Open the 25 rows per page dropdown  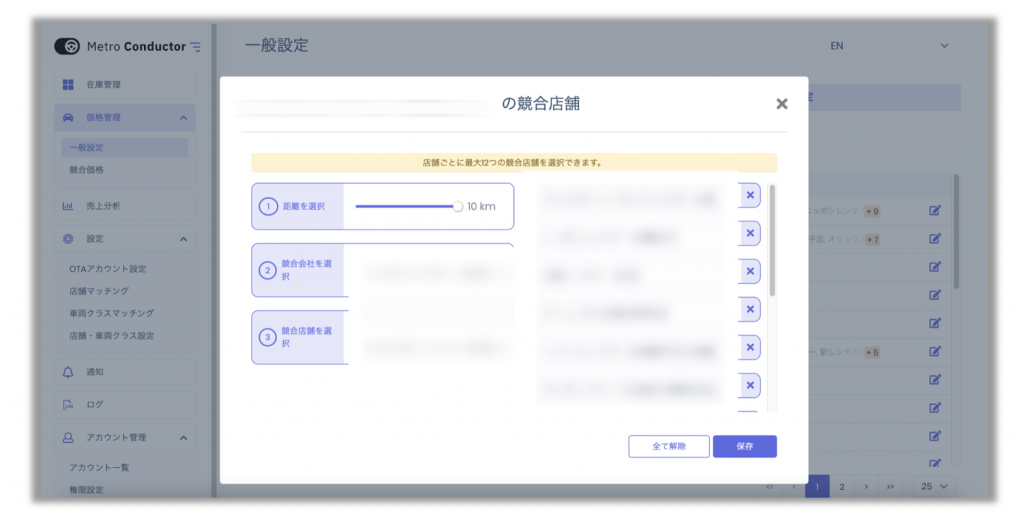tap(934, 487)
